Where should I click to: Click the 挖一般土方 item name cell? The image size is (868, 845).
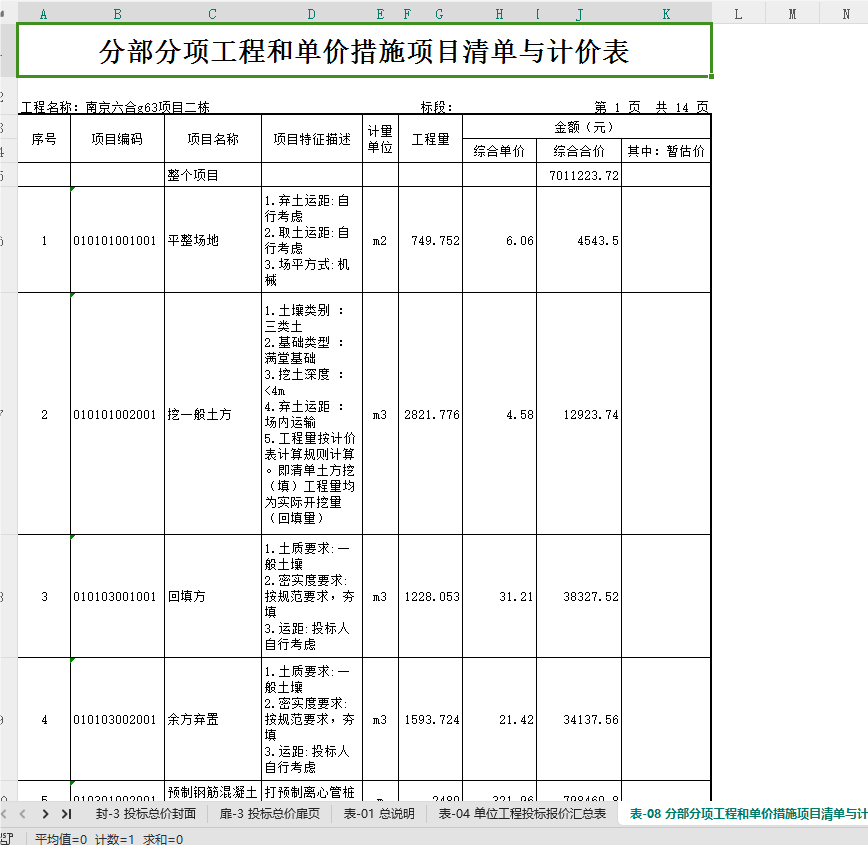(x=213, y=414)
